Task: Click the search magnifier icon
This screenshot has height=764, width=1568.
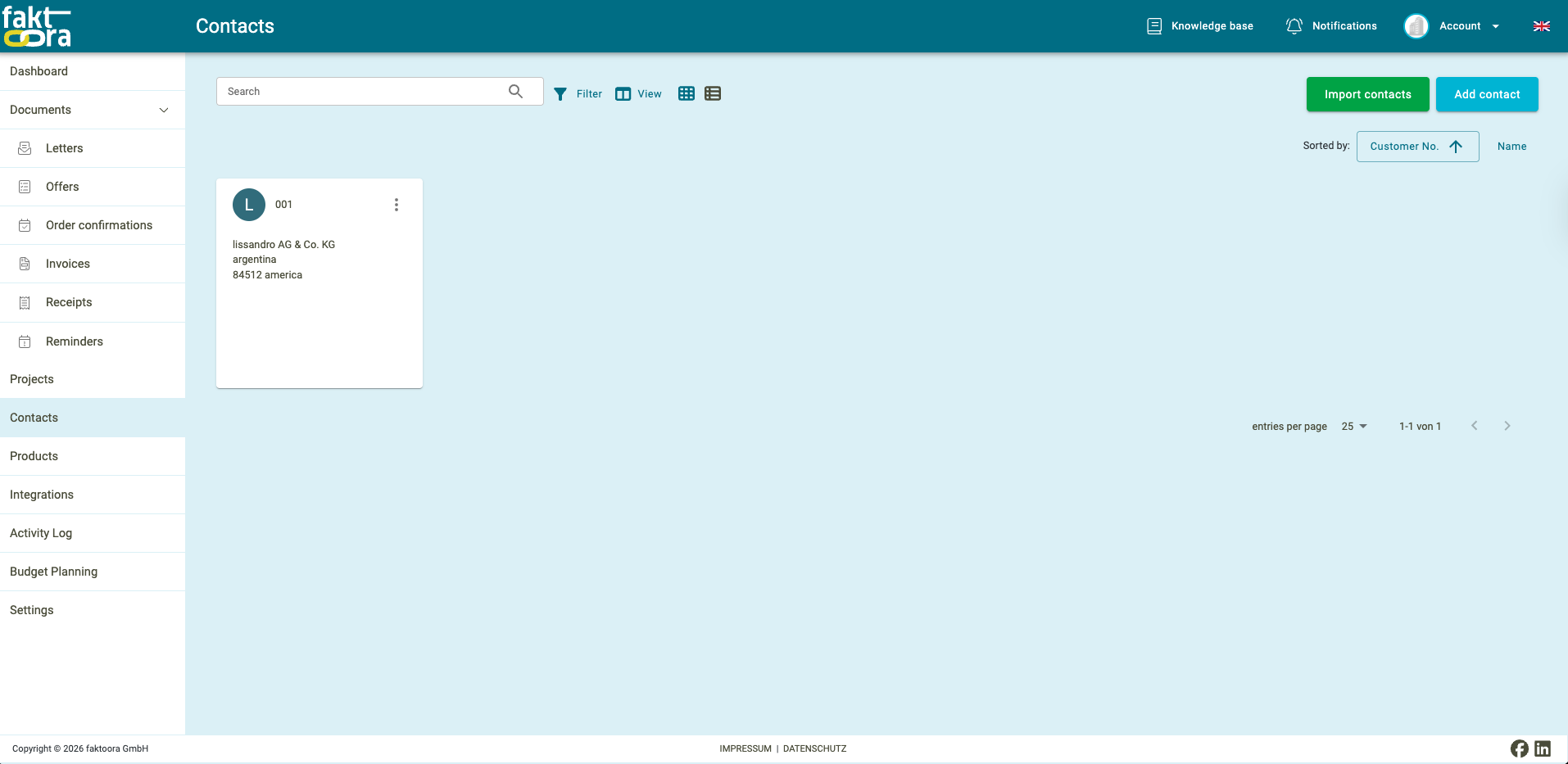Action: tap(515, 92)
